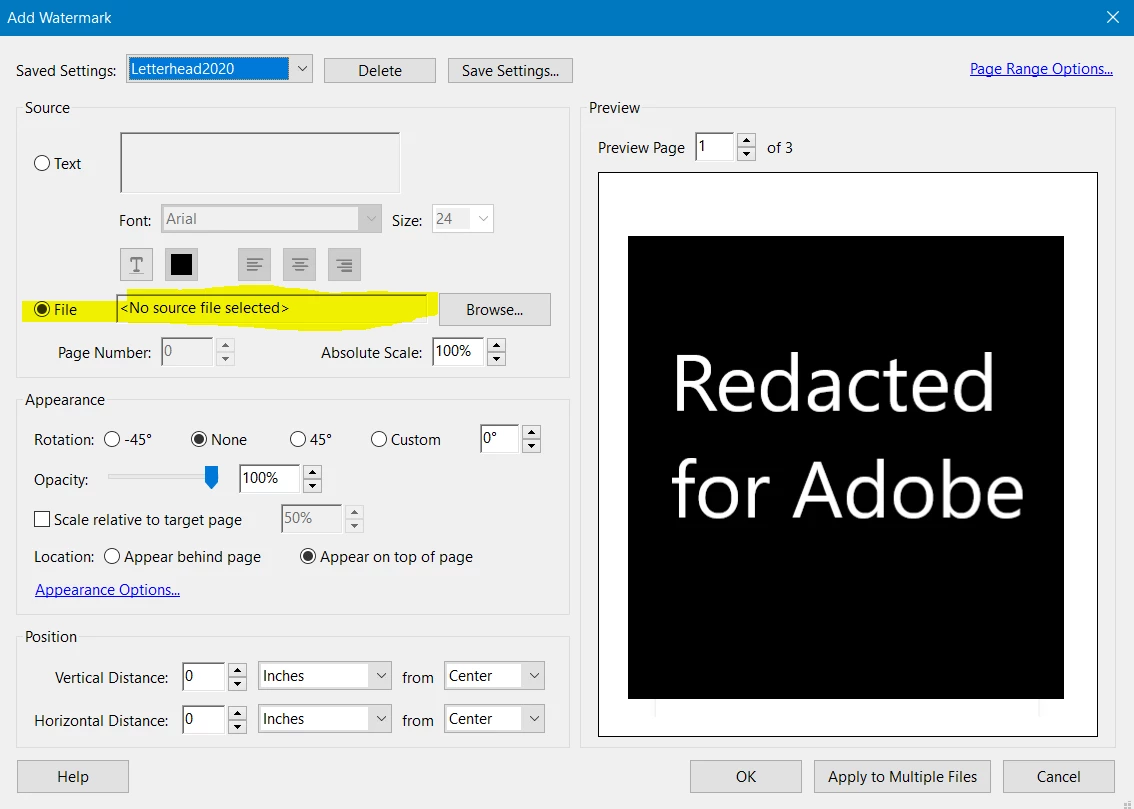Open the font Size dropdown

[x=463, y=219]
